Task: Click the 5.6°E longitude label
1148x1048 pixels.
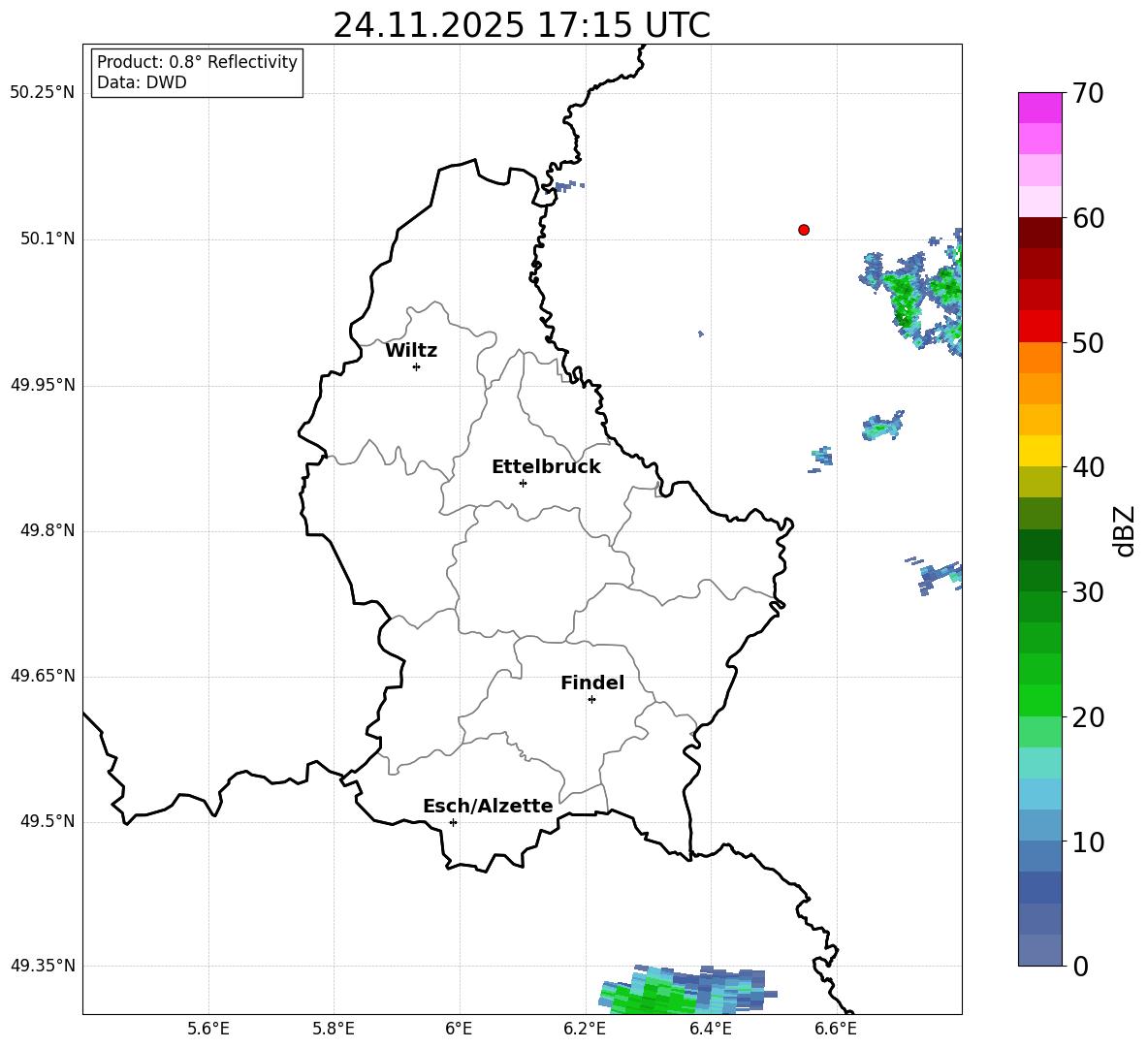Action: coord(208,1029)
